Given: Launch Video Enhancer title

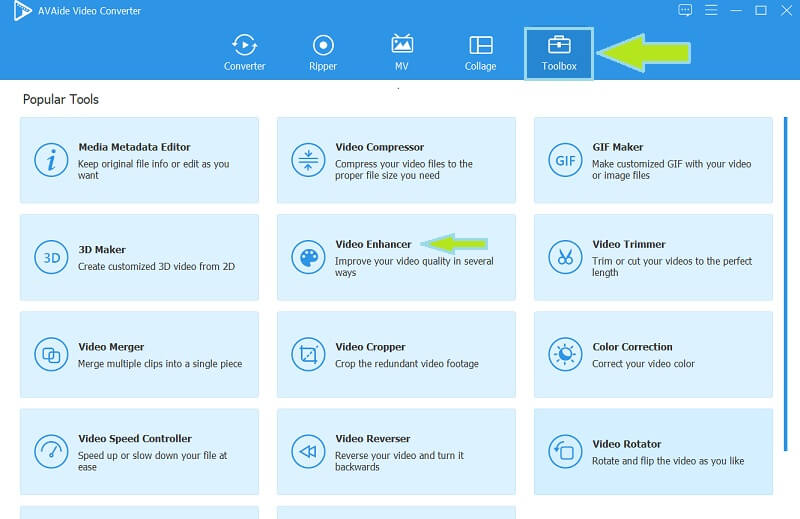Looking at the screenshot, I should (x=373, y=244).
